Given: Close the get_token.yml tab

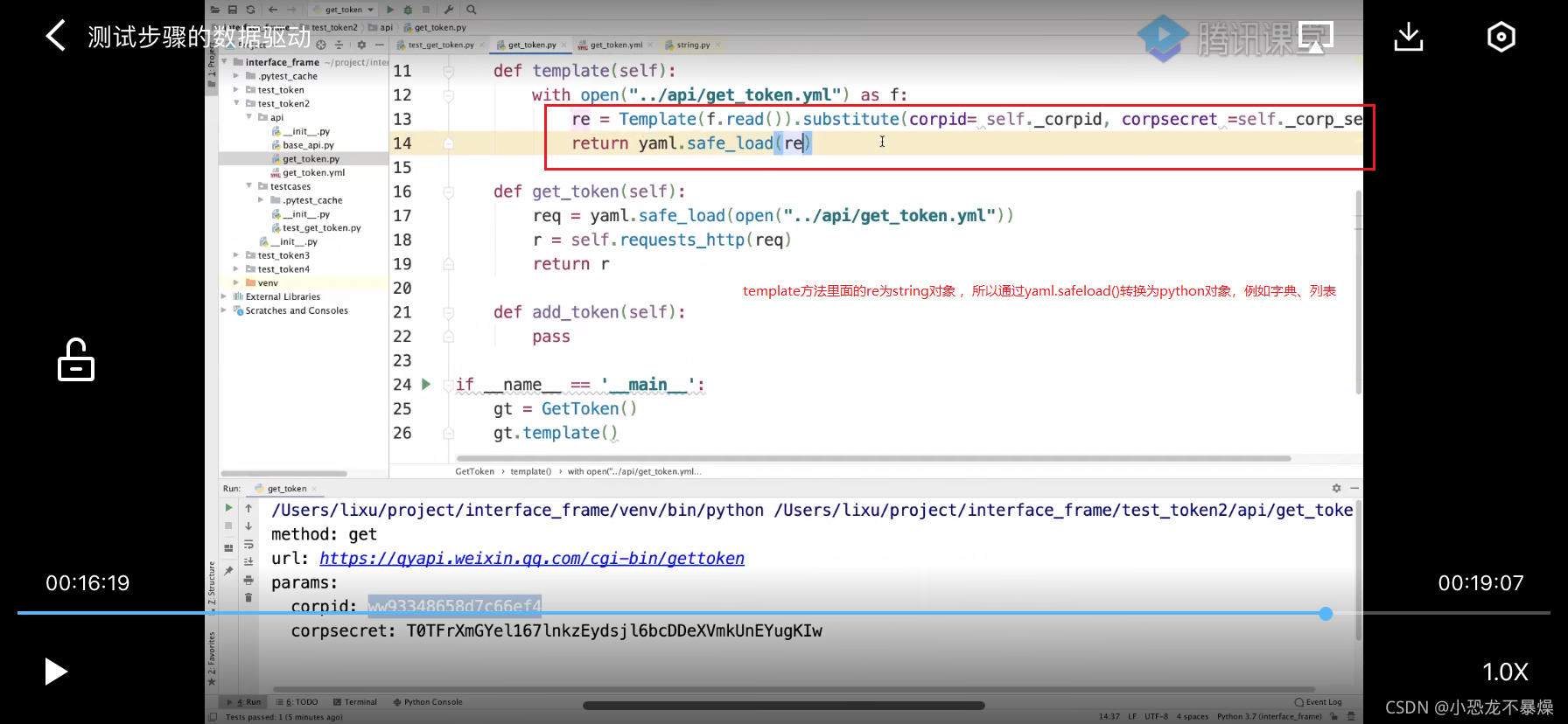Looking at the screenshot, I should pyautogui.click(x=650, y=45).
